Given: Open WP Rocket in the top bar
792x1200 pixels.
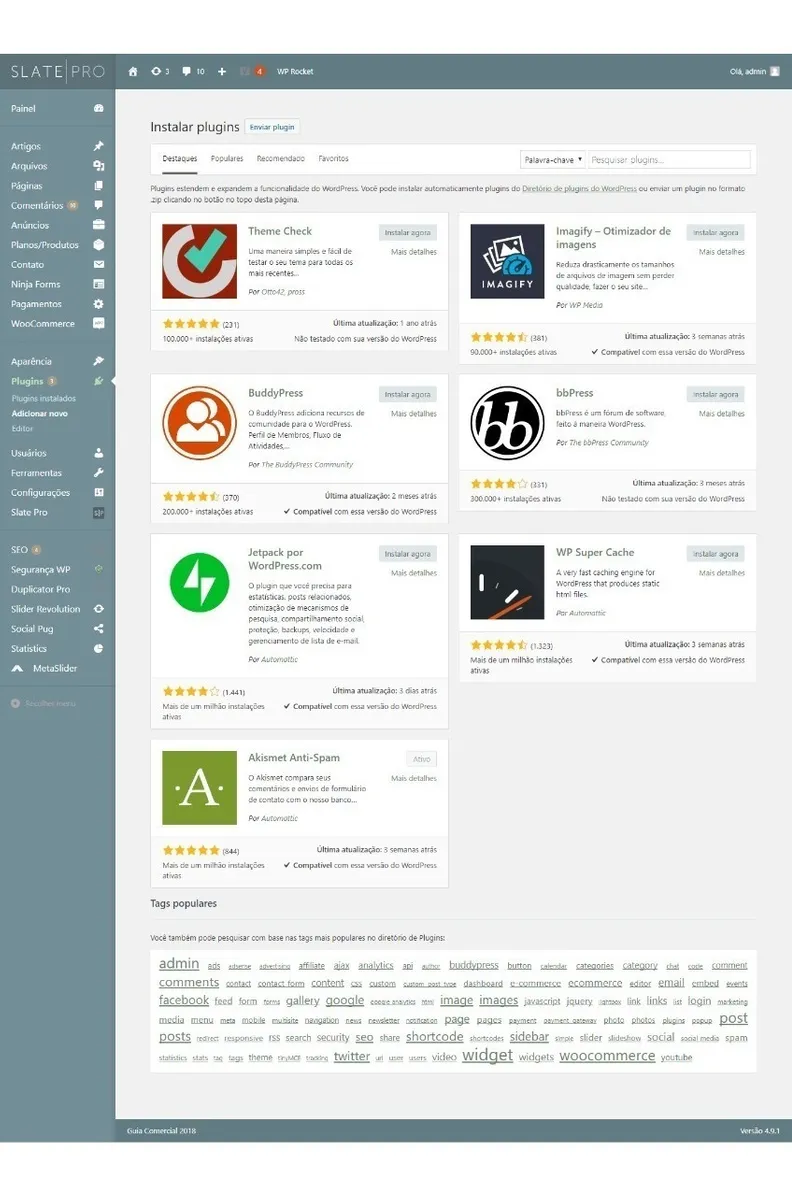Looking at the screenshot, I should (295, 72).
